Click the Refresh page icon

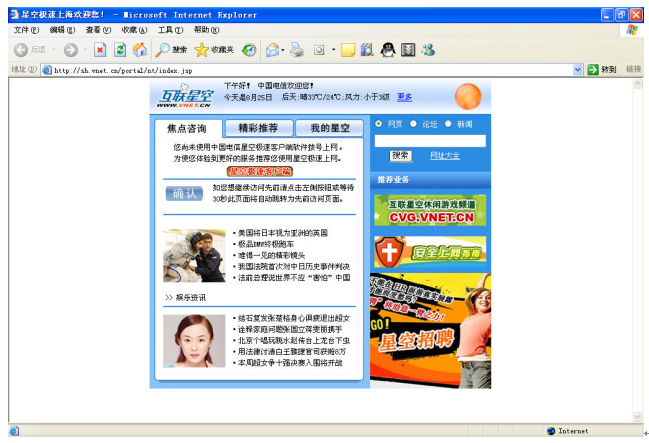[120, 50]
